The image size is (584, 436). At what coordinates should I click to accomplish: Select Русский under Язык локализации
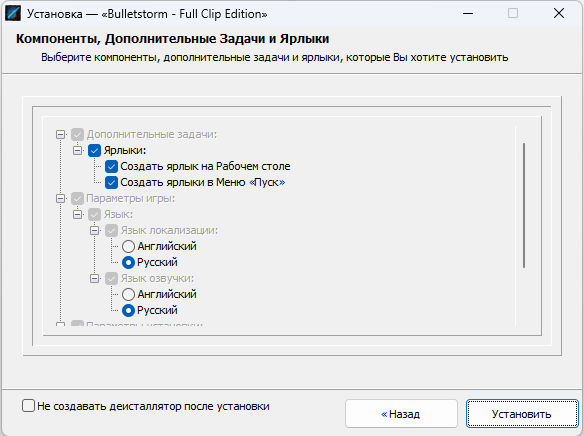128,262
